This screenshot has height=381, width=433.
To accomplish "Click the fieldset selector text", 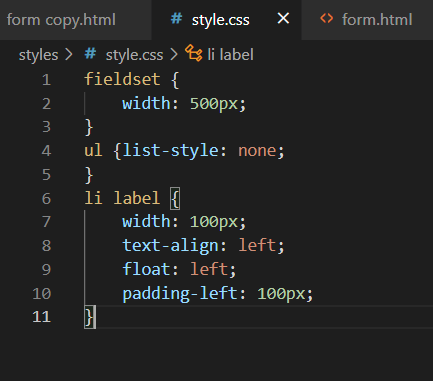I will click(122, 80).
